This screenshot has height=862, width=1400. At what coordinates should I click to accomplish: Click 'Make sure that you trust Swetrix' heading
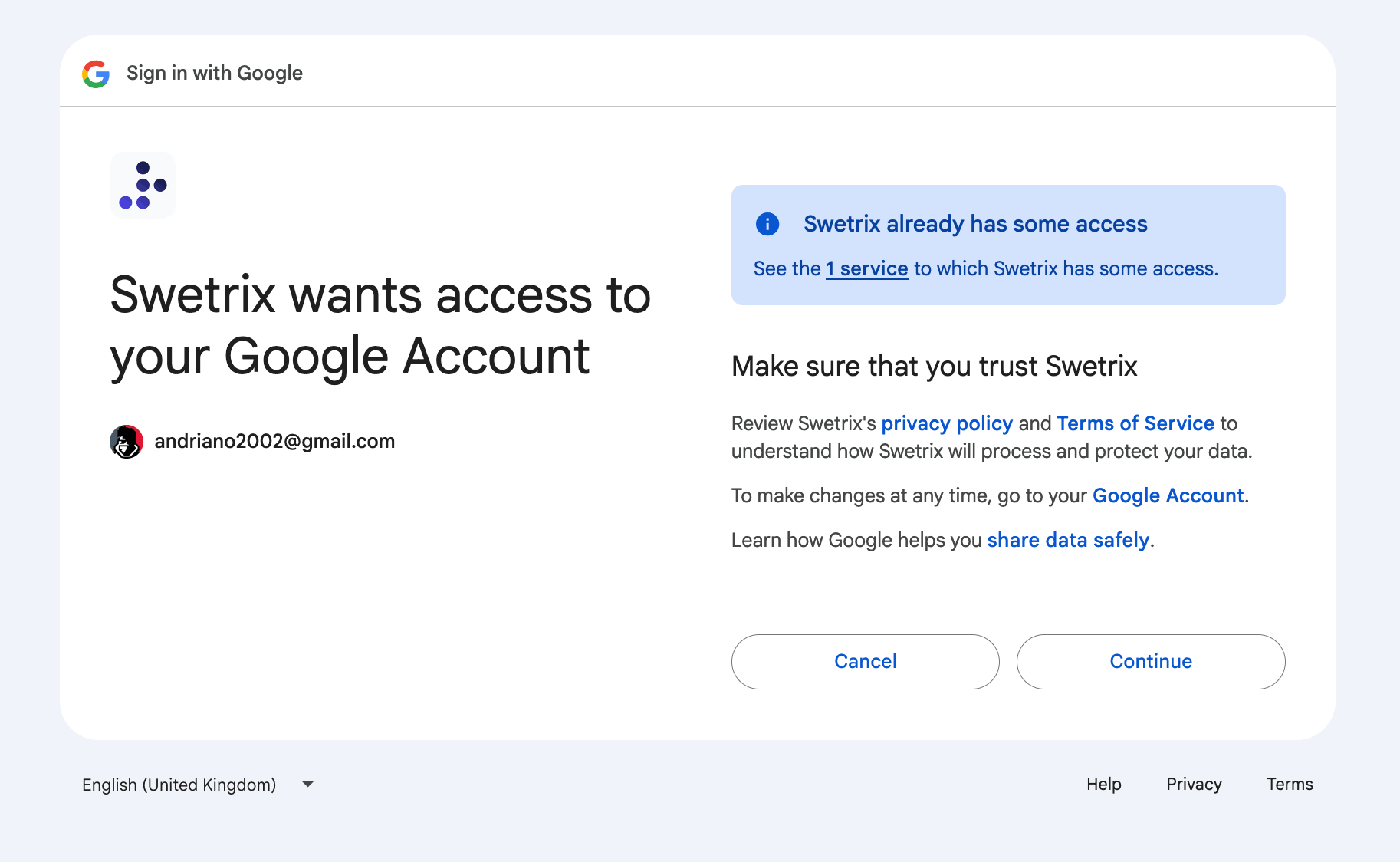[x=934, y=367]
